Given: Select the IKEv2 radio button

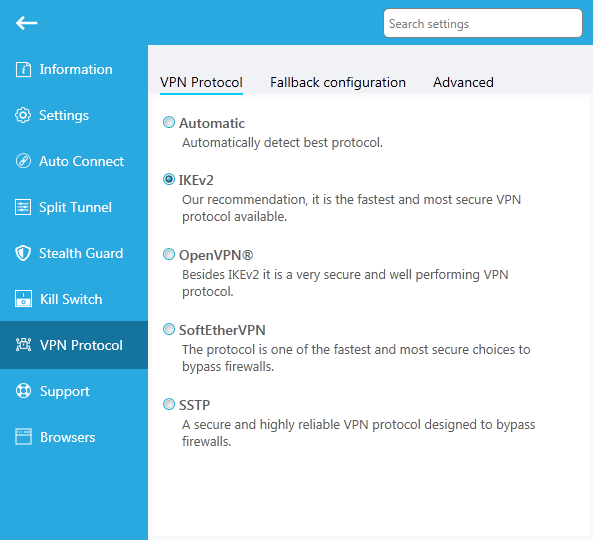Looking at the screenshot, I should 169,179.
